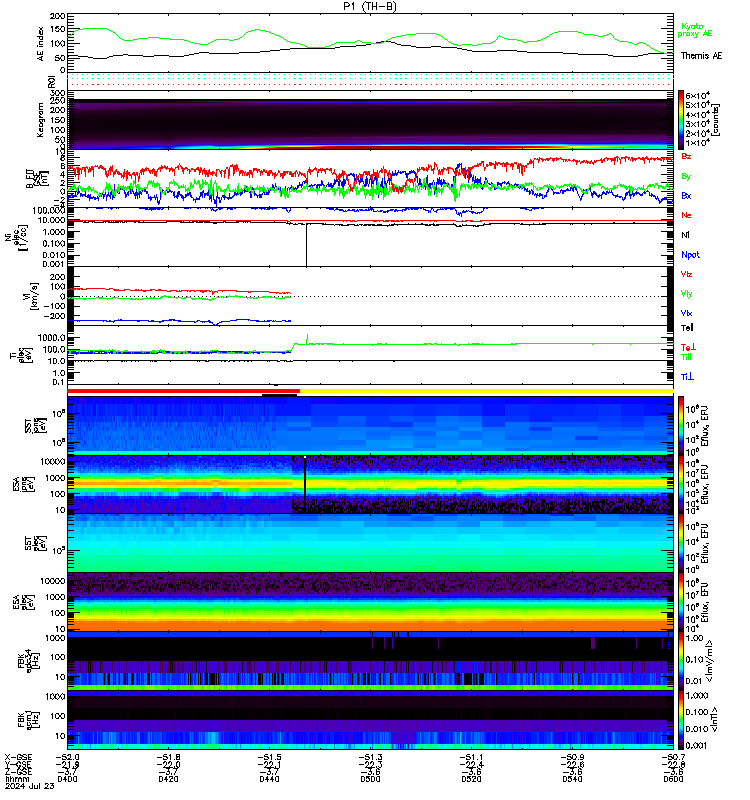Click the blue Npot legend label

690,255
